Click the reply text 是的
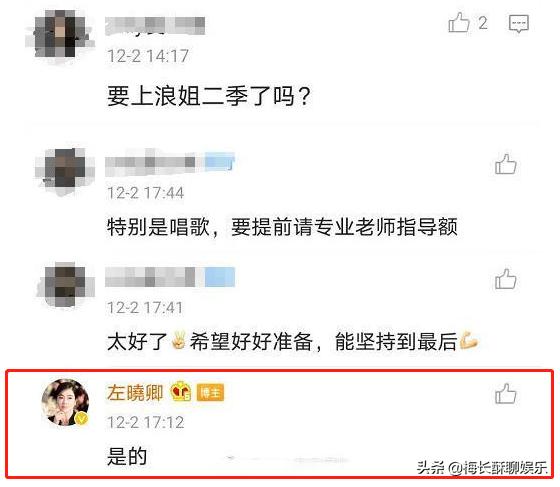This screenshot has height=487, width=560. tap(127, 456)
